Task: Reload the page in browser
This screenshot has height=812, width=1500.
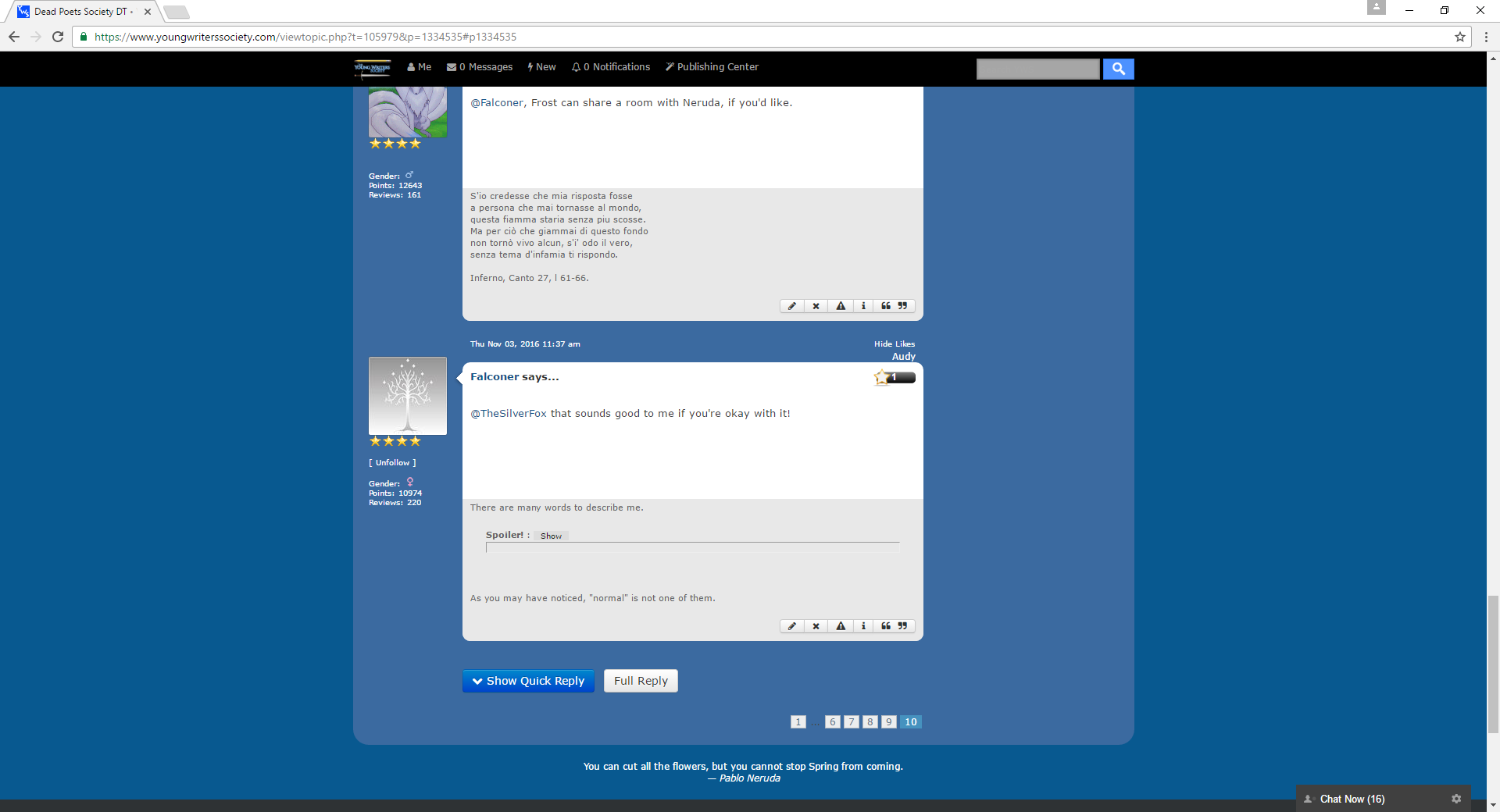Action: click(x=58, y=37)
